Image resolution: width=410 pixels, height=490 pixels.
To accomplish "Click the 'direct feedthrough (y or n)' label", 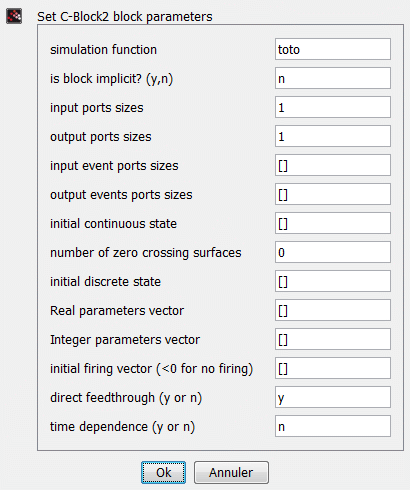I will [126, 398].
